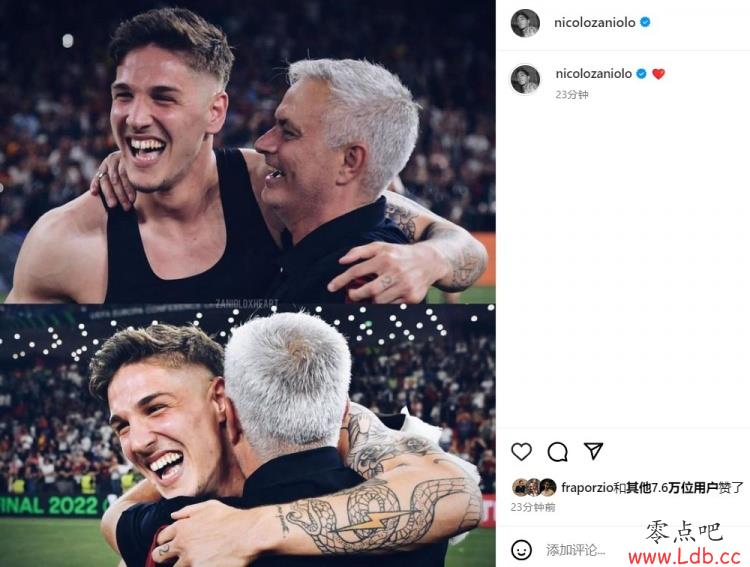Viewport: 750px width, 567px height.
Task: Open comments via the speech bubble icon
Action: click(x=557, y=452)
